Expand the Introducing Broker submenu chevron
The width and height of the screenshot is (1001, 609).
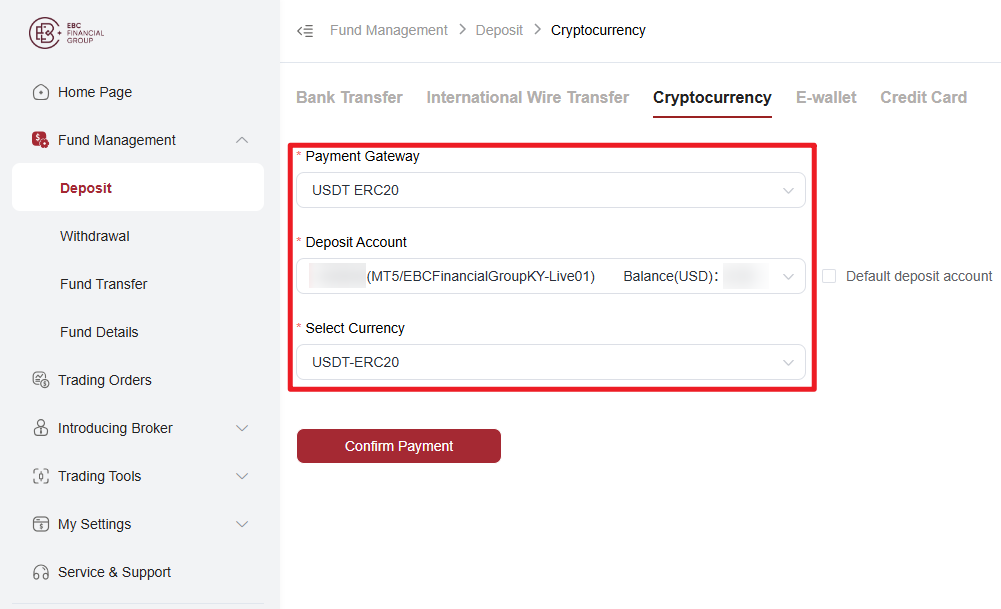click(x=242, y=428)
